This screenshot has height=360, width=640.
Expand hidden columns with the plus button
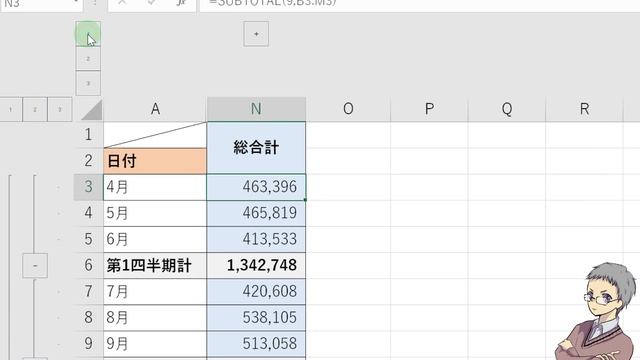click(x=256, y=34)
